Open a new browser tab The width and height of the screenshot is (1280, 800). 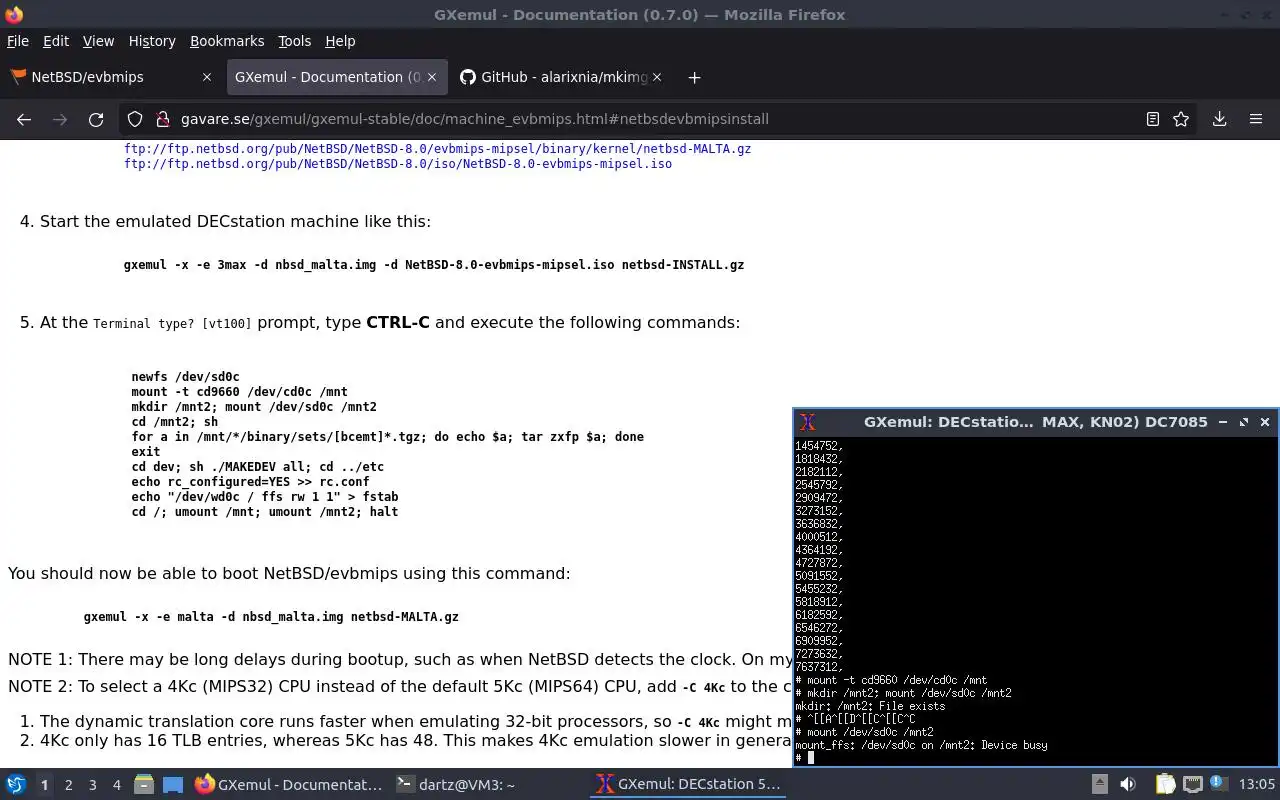coord(694,77)
